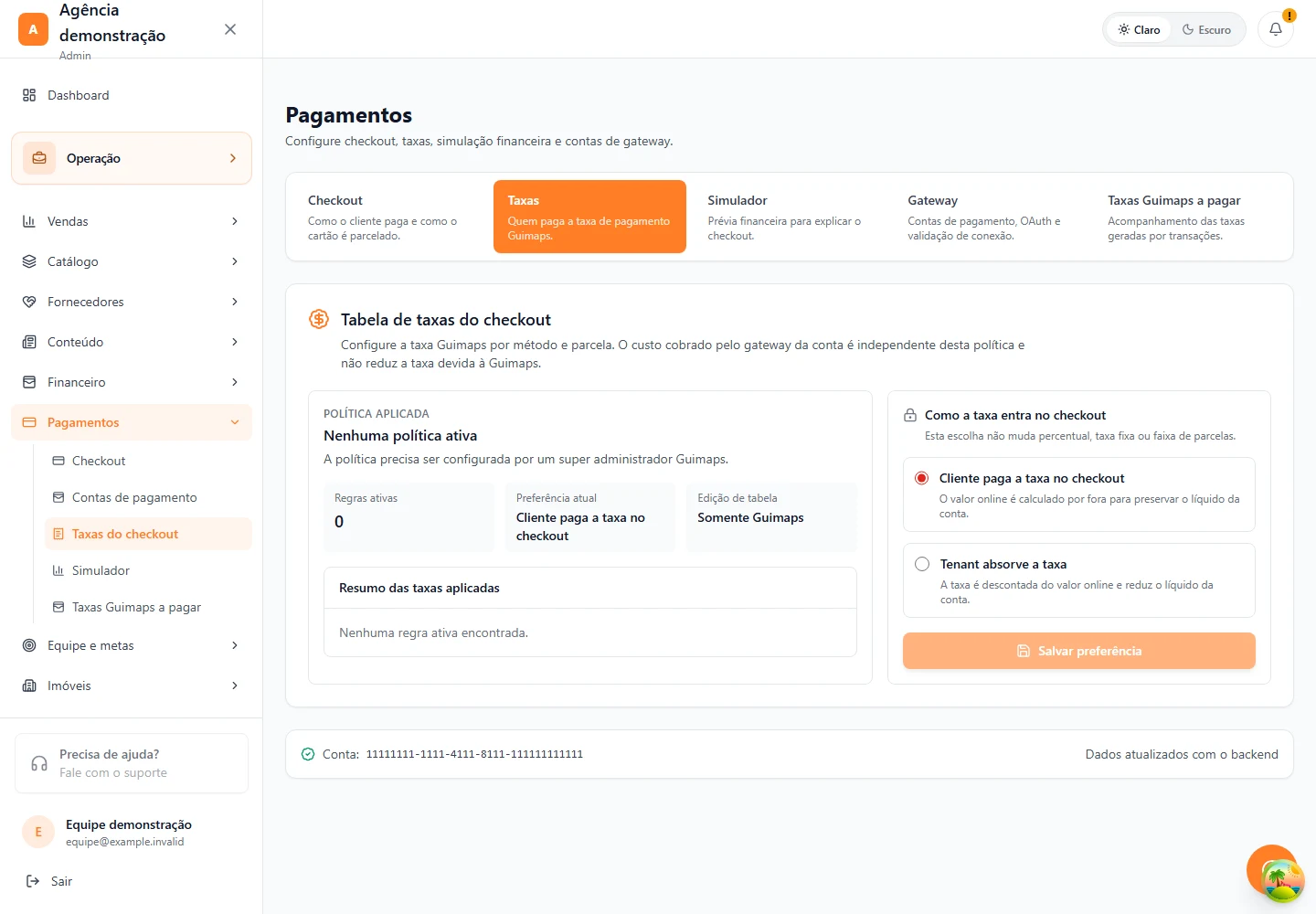Click the Conteúdo newspaper icon

[29, 342]
